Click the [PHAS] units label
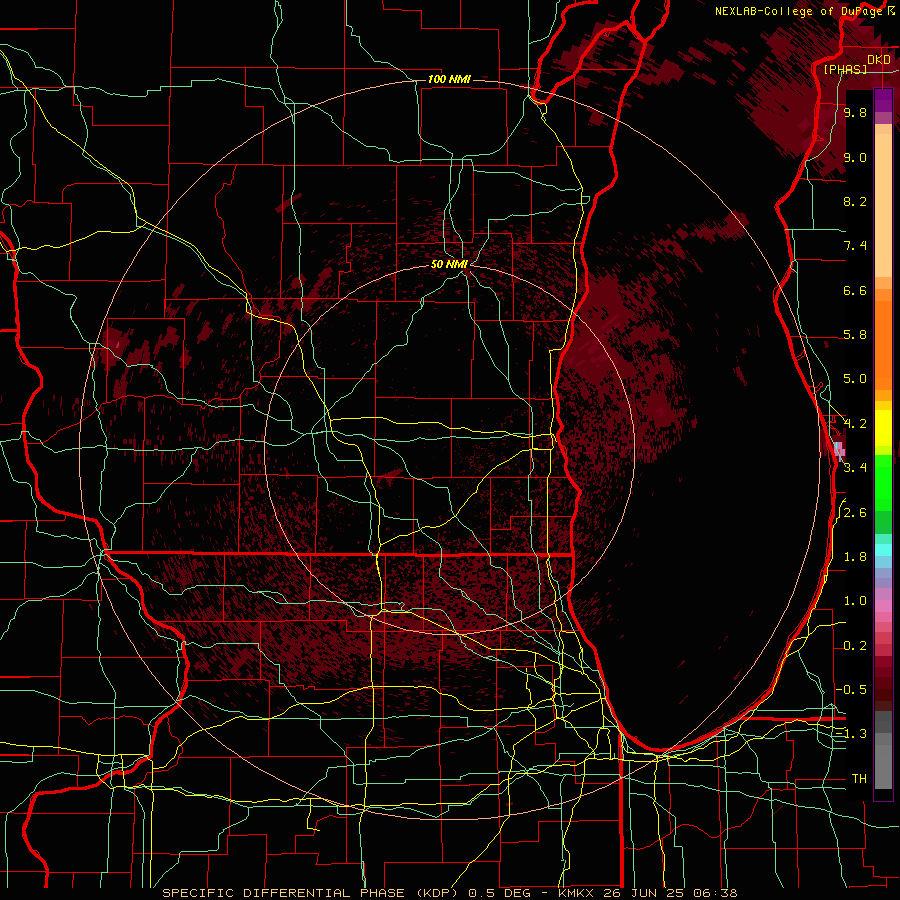Screen dimensions: 900x900 pyautogui.click(x=845, y=69)
